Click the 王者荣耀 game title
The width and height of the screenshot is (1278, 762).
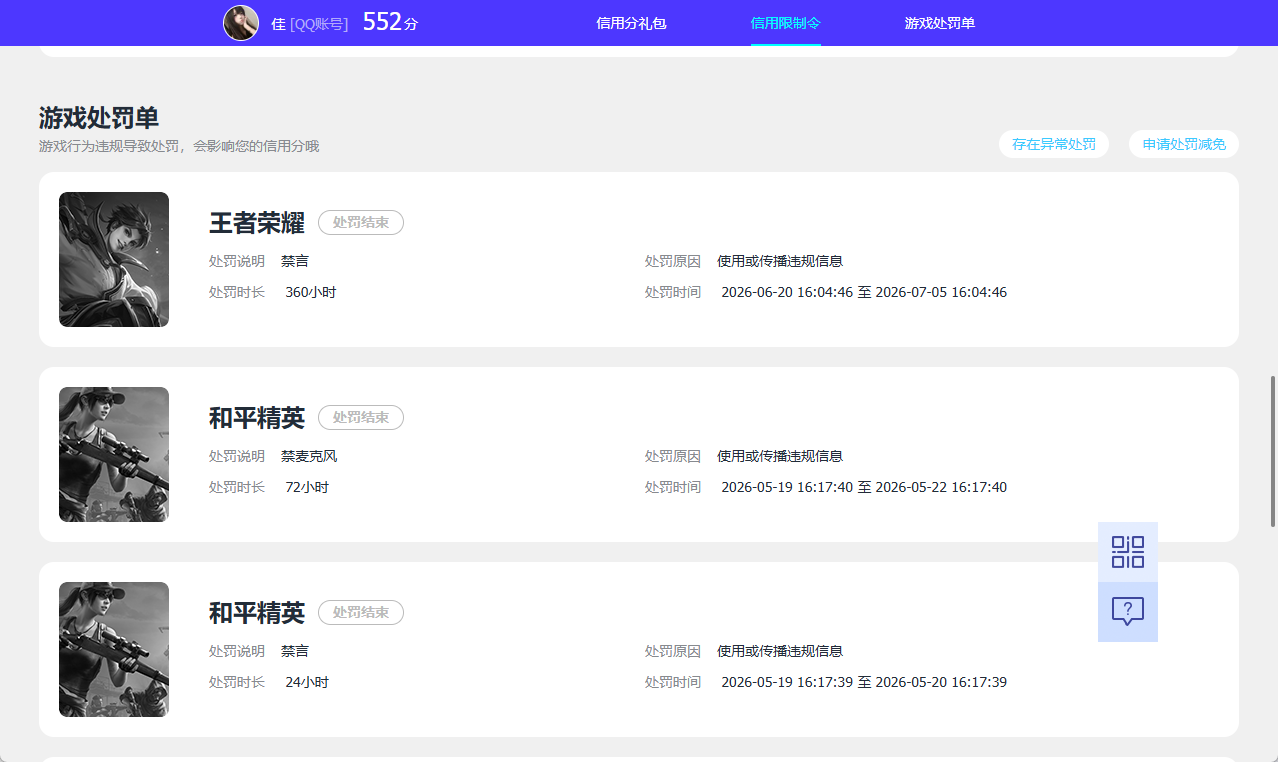pos(257,222)
